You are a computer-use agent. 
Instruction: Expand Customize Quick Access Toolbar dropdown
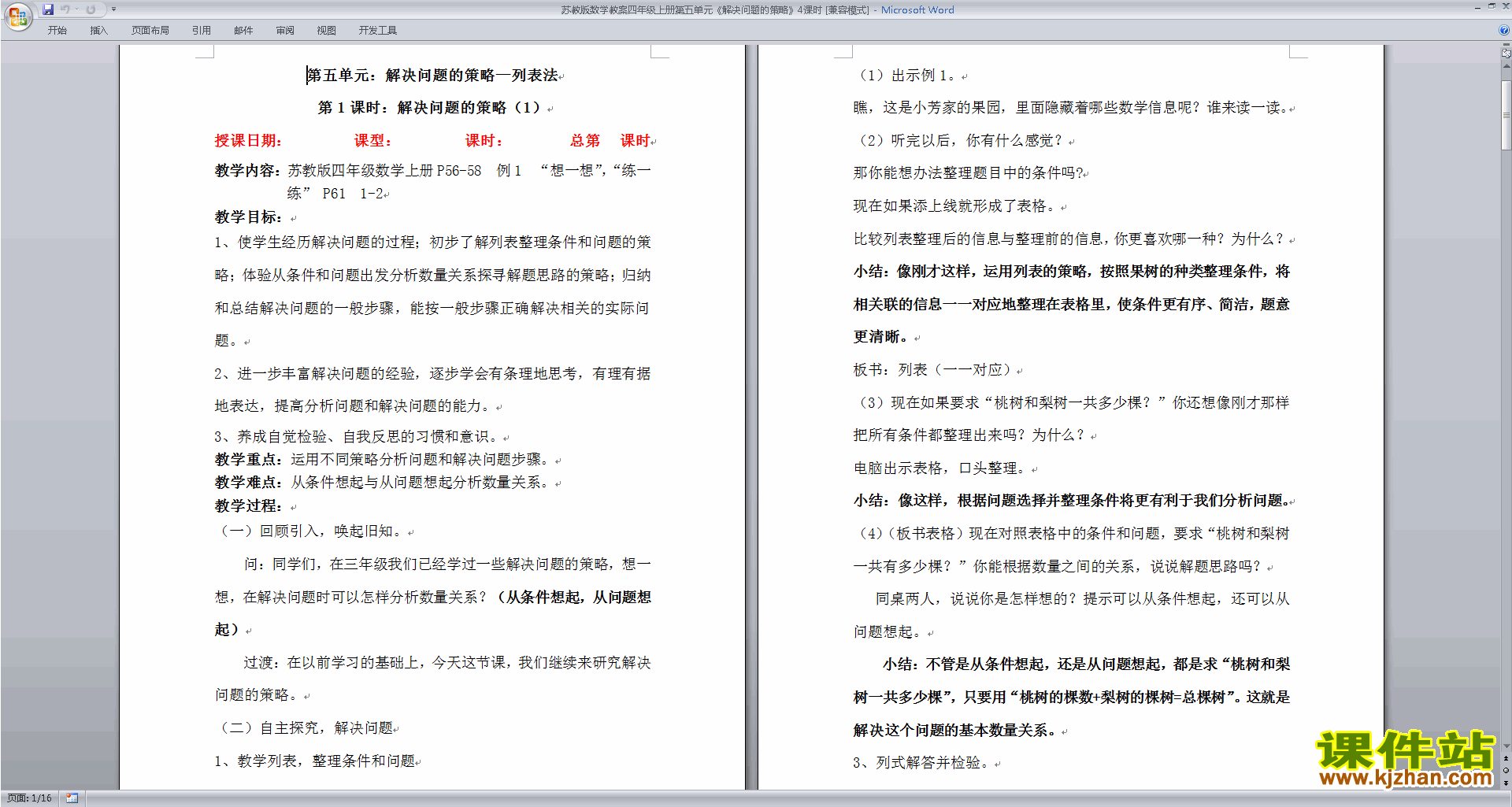[x=113, y=9]
